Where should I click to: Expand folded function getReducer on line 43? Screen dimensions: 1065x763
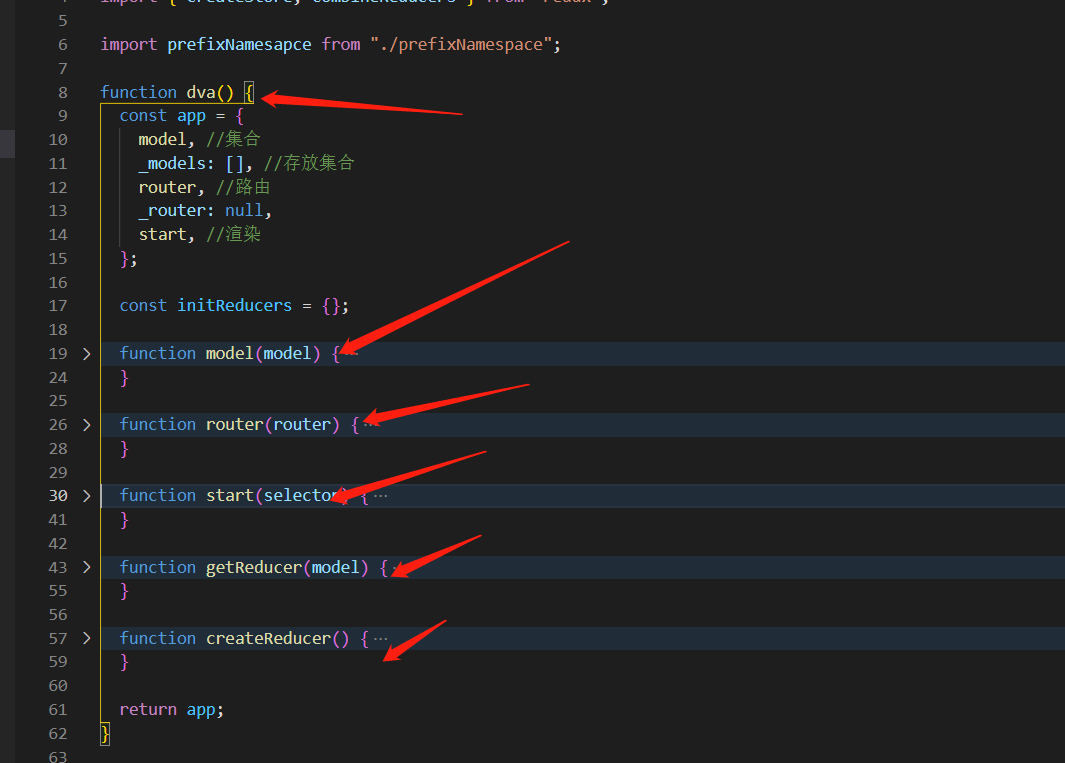(86, 567)
